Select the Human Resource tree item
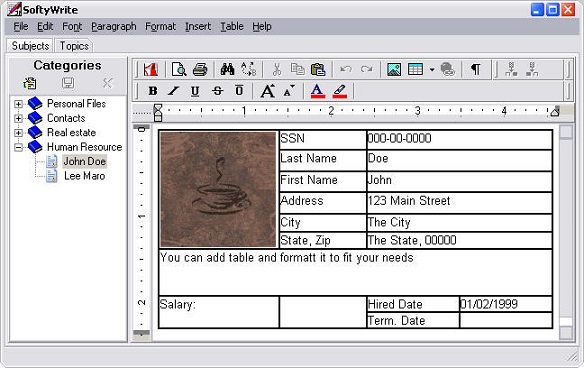The width and height of the screenshot is (584, 368). click(85, 147)
